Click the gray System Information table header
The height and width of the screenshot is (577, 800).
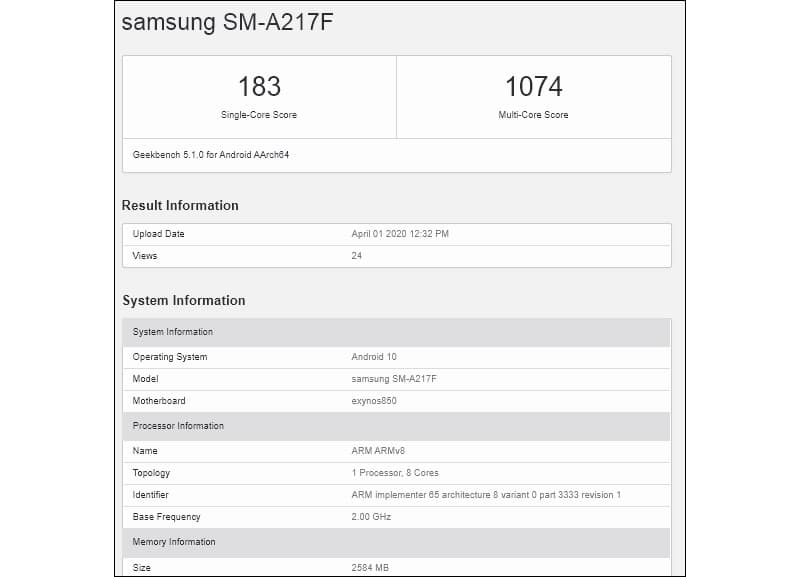click(x=396, y=332)
